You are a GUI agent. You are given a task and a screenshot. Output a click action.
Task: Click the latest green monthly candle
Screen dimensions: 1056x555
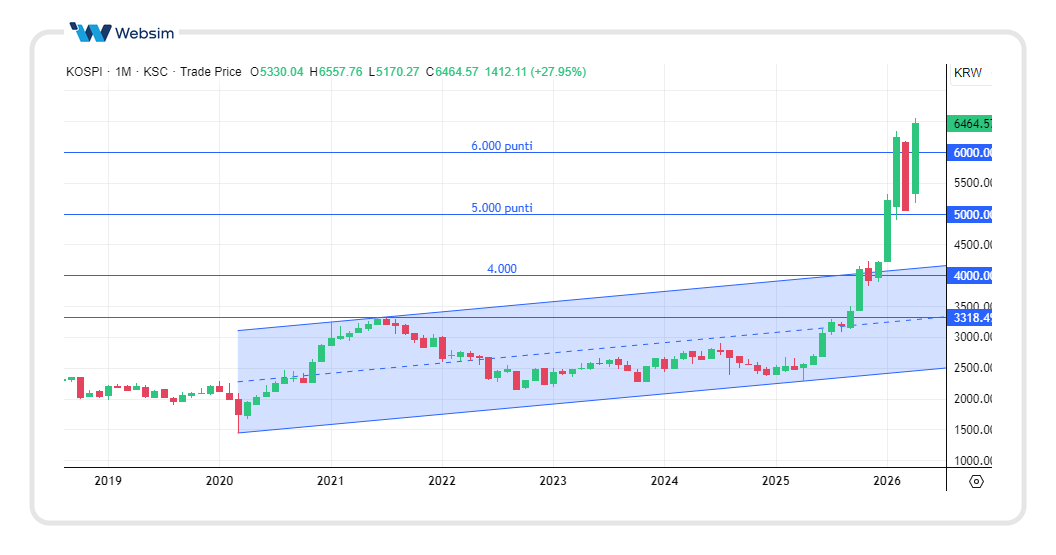pos(915,158)
